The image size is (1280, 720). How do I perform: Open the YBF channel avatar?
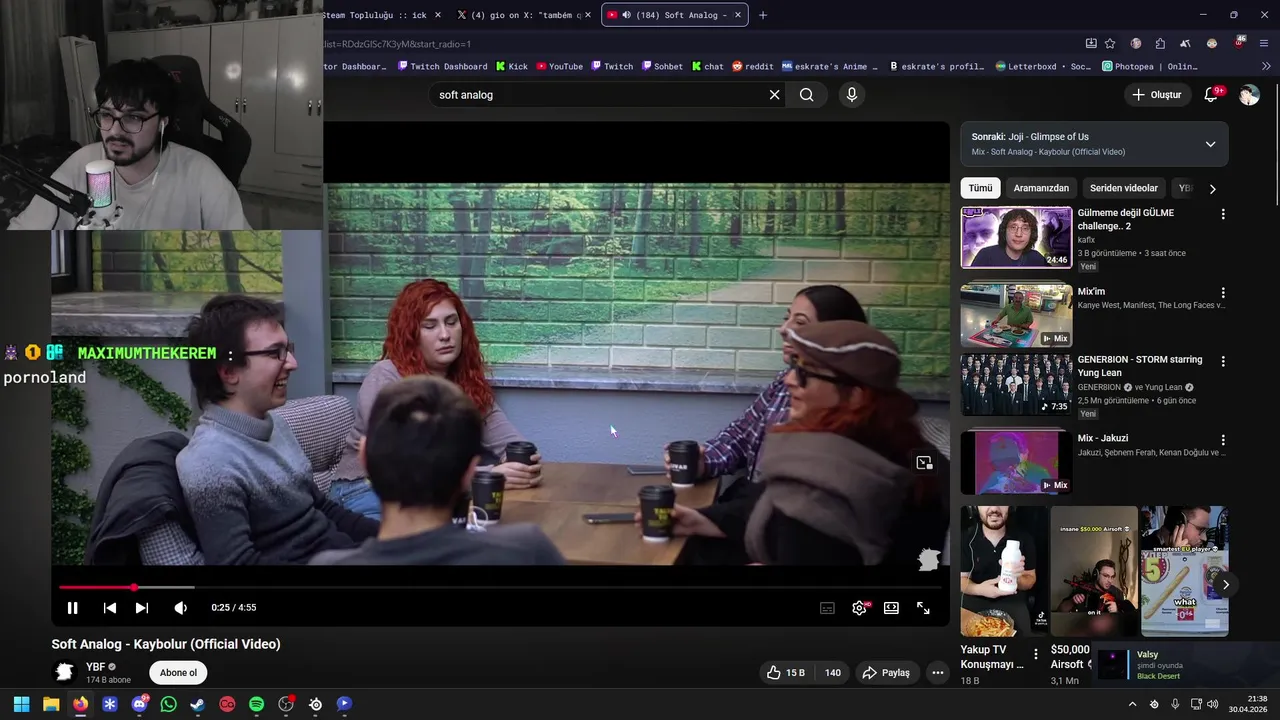coord(65,672)
